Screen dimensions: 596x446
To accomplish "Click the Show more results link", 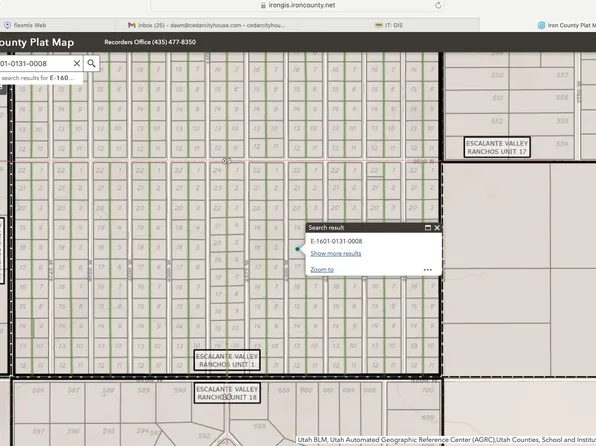I will click(336, 253).
